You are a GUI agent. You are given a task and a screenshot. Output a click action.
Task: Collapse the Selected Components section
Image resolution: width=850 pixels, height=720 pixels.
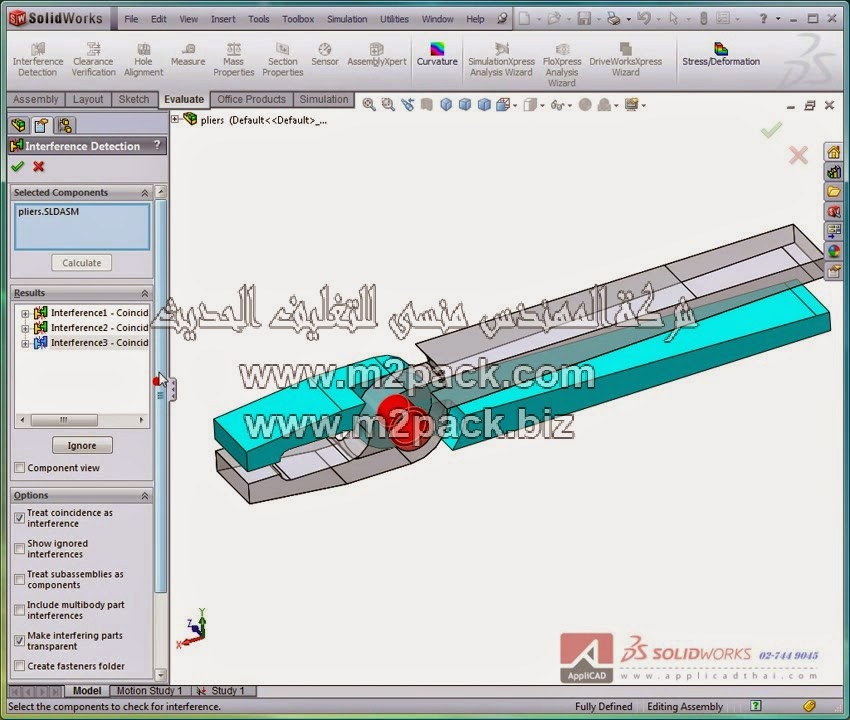click(145, 193)
